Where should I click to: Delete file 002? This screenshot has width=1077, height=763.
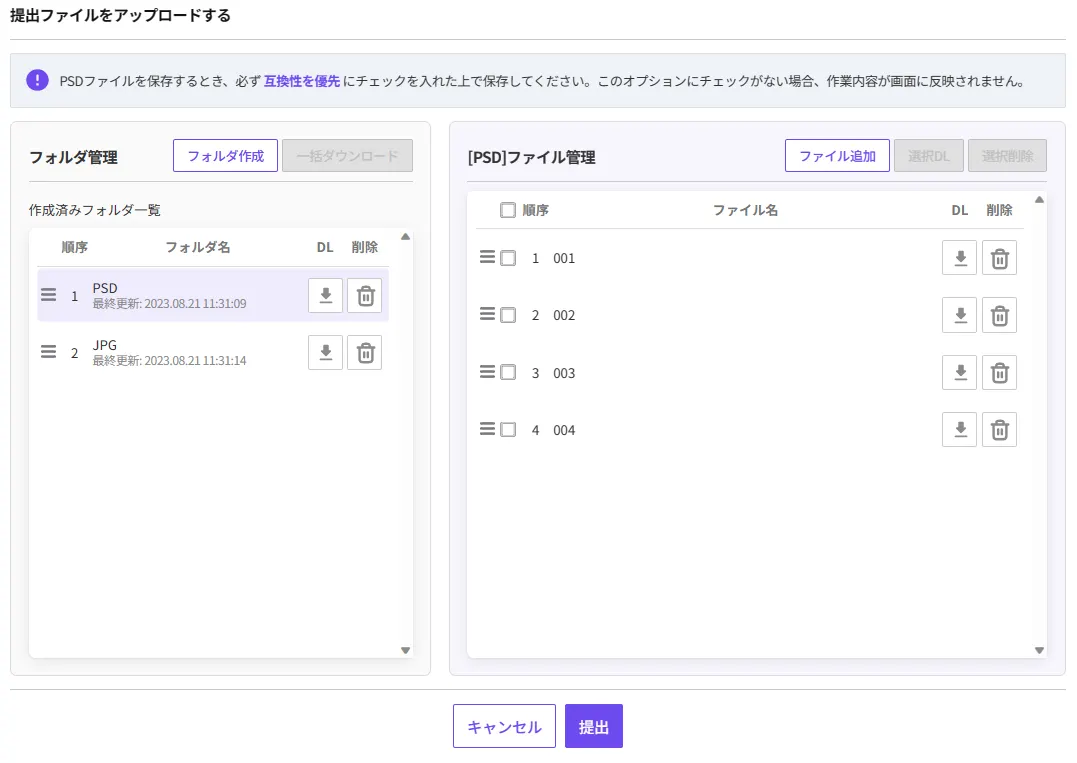coord(999,315)
